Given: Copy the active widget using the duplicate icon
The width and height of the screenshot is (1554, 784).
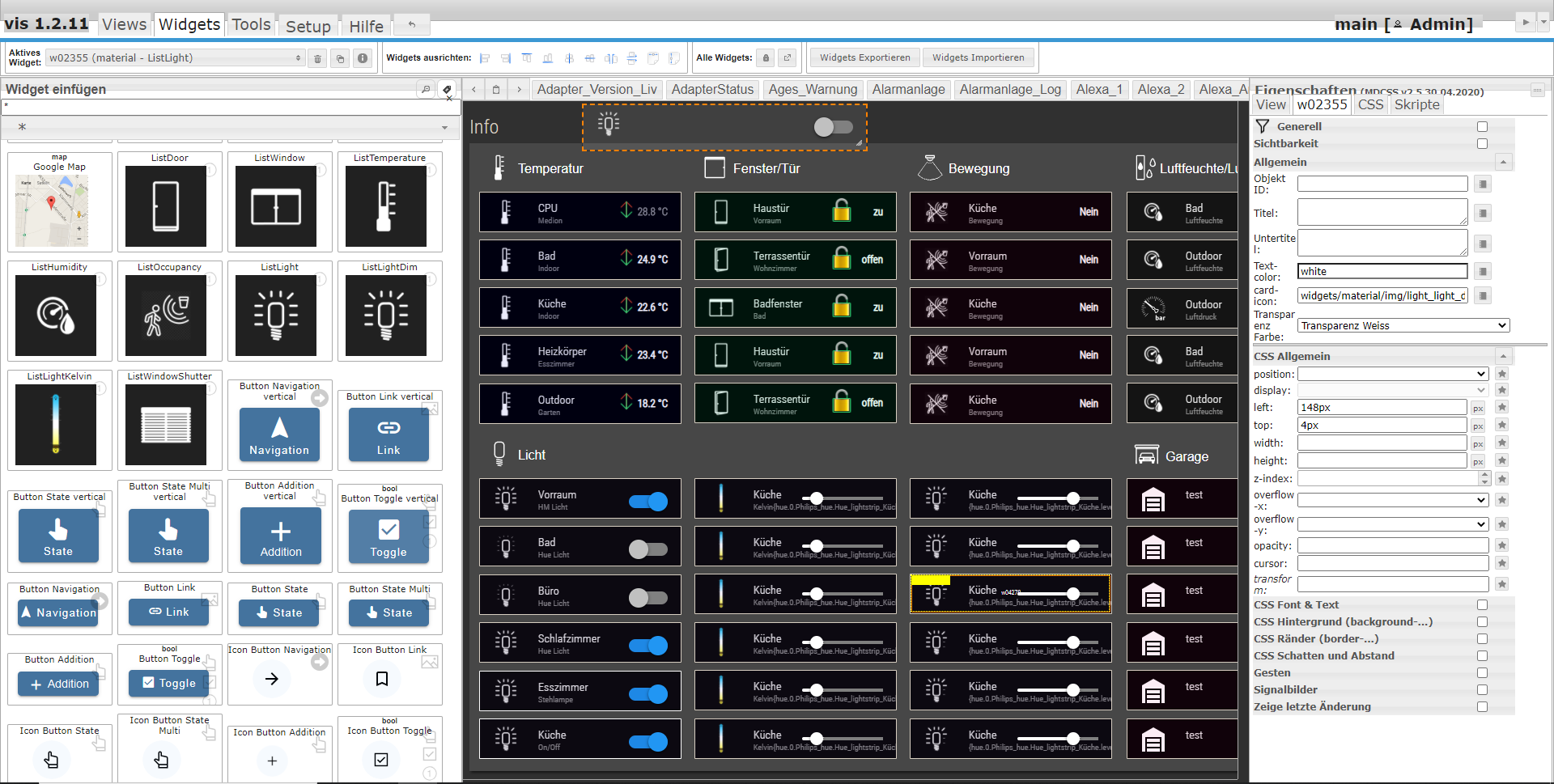Looking at the screenshot, I should [x=341, y=58].
